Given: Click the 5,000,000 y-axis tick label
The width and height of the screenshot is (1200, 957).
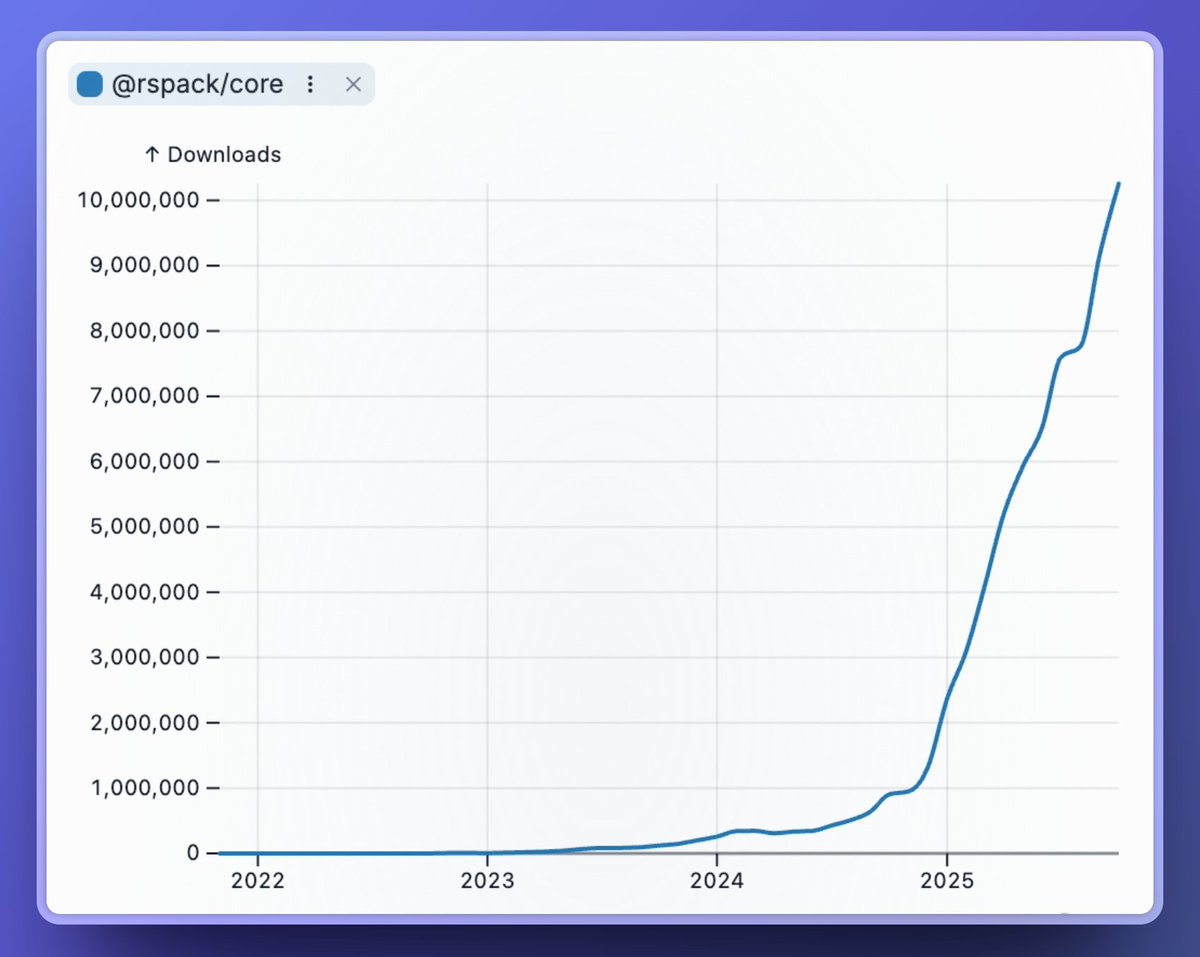Looking at the screenshot, I should coord(144,526).
